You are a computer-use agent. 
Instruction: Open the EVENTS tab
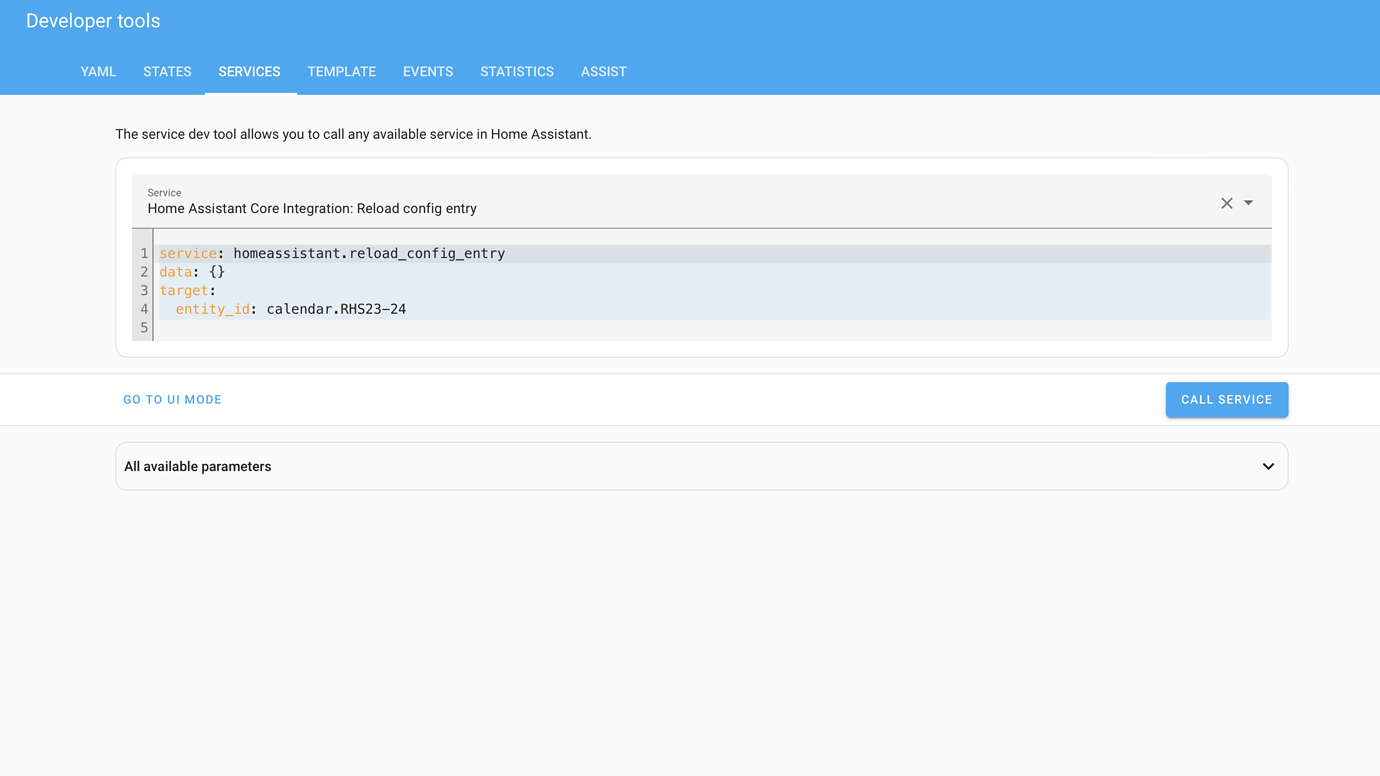(x=428, y=71)
